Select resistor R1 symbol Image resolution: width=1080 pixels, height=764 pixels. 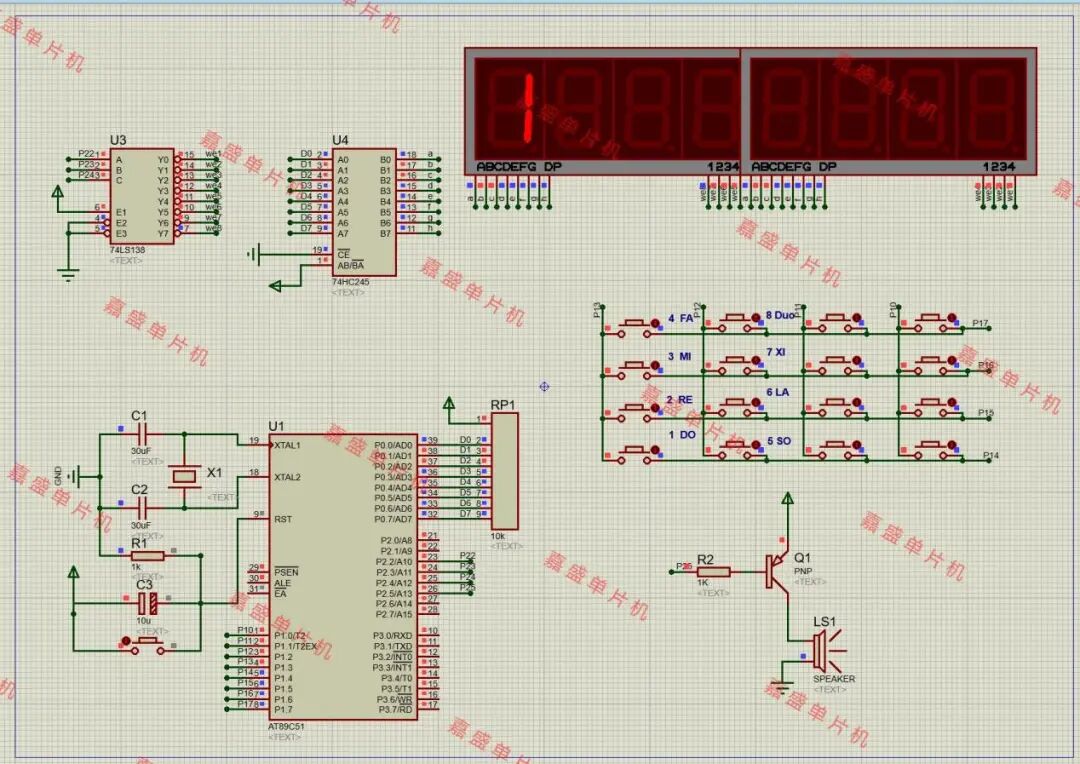pos(147,555)
